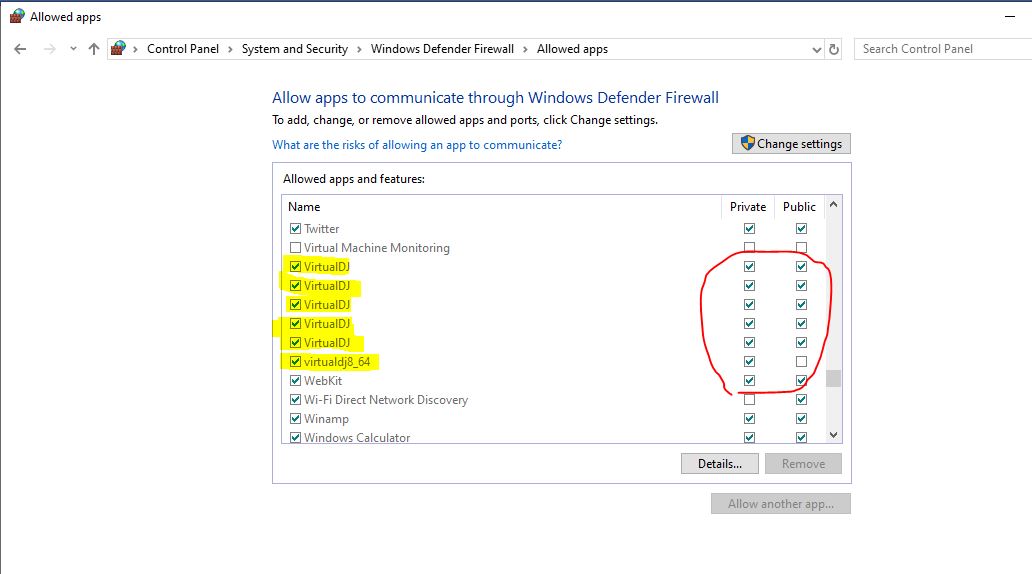Toggle Twitter Private network checkbox
Screen dimensions: 1032x574
pyautogui.click(x=749, y=228)
